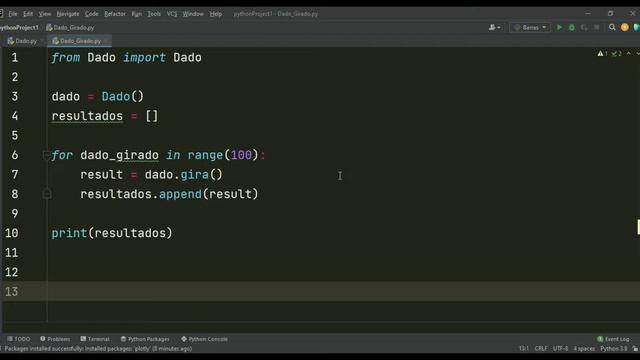The image size is (640, 360).
Task: Click line number 6 in the gutter
Action: [15, 155]
